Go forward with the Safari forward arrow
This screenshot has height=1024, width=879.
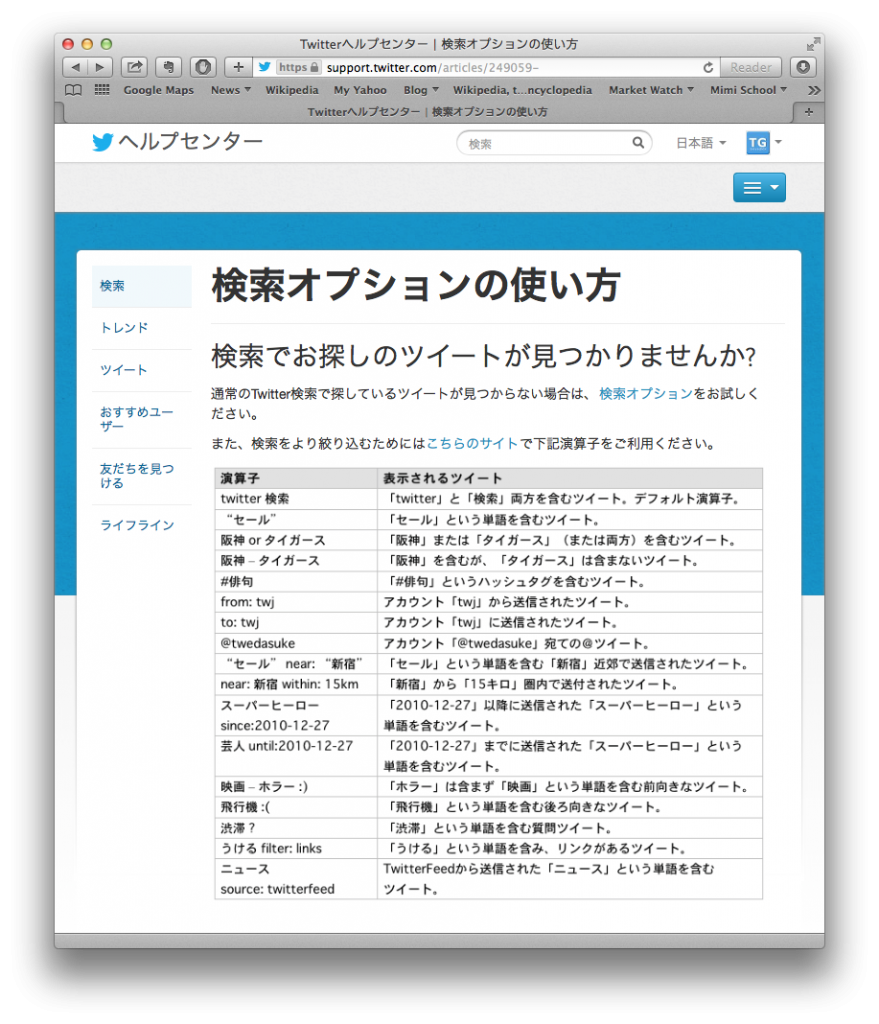100,67
